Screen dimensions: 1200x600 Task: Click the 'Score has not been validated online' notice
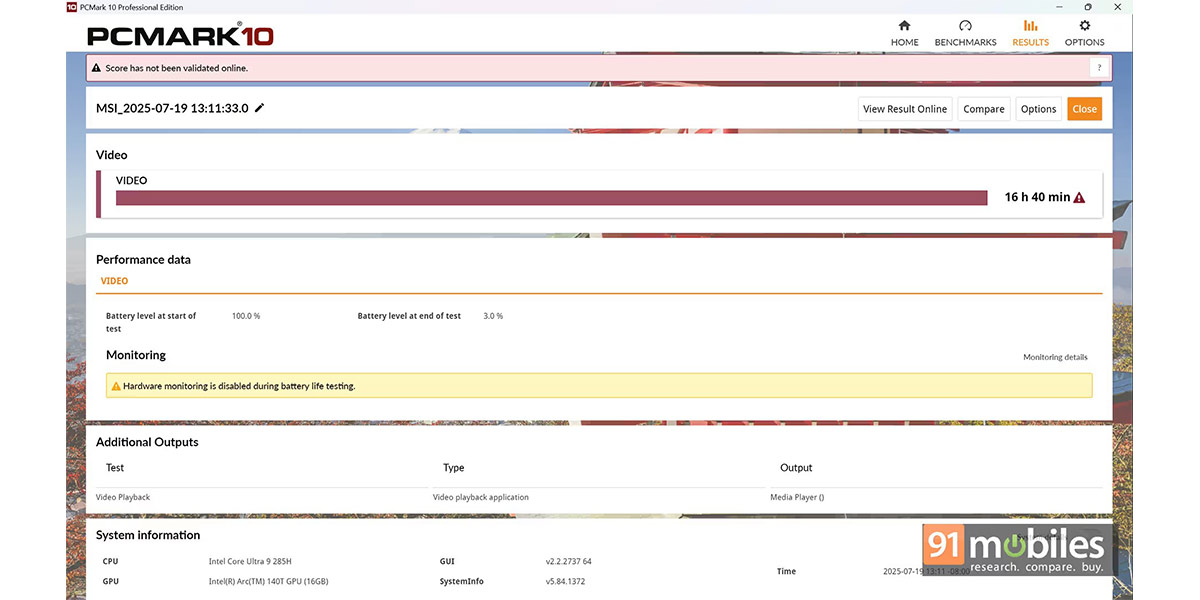pos(177,68)
